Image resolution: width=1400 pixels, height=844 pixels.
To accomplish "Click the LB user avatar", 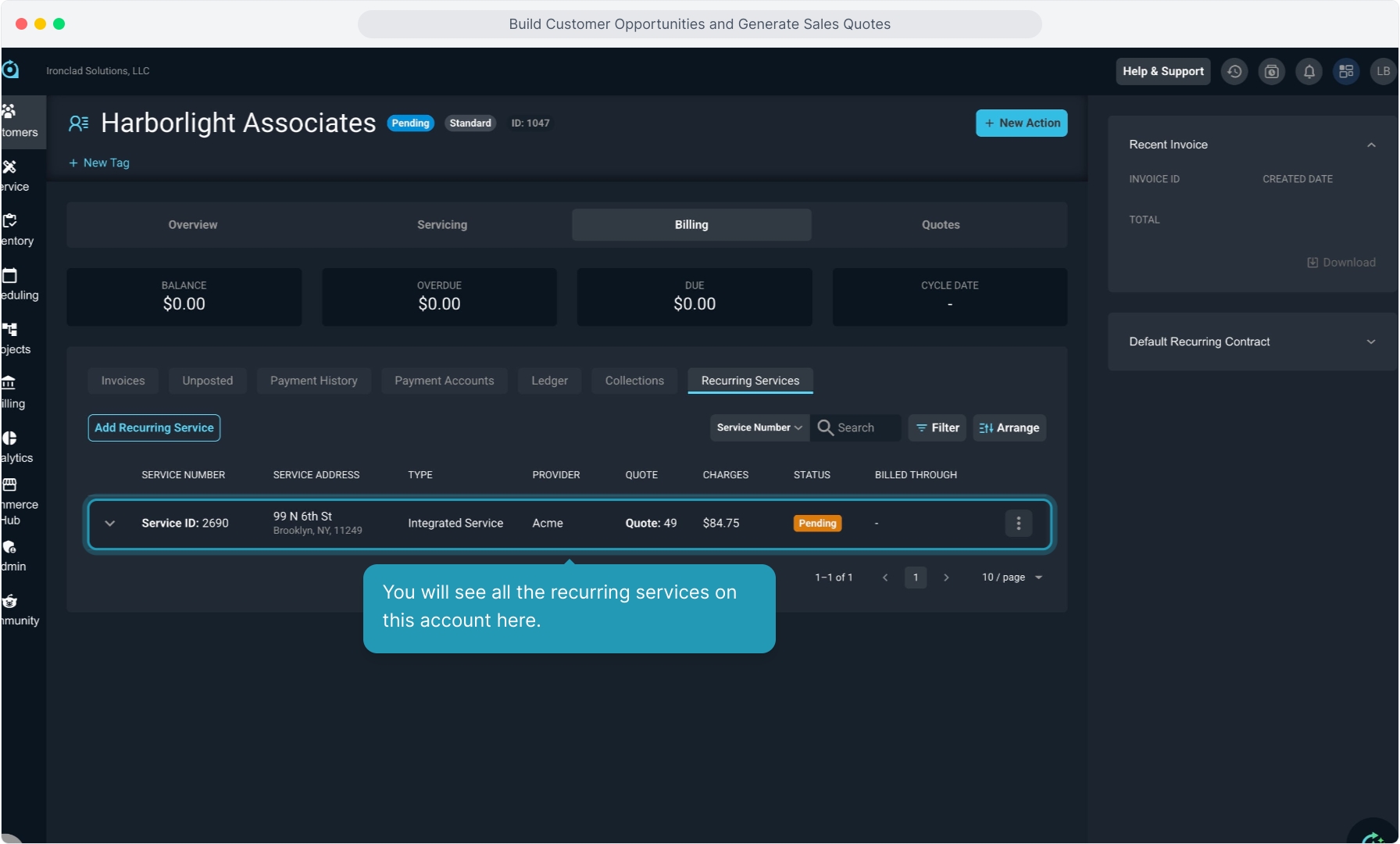I will click(x=1383, y=71).
